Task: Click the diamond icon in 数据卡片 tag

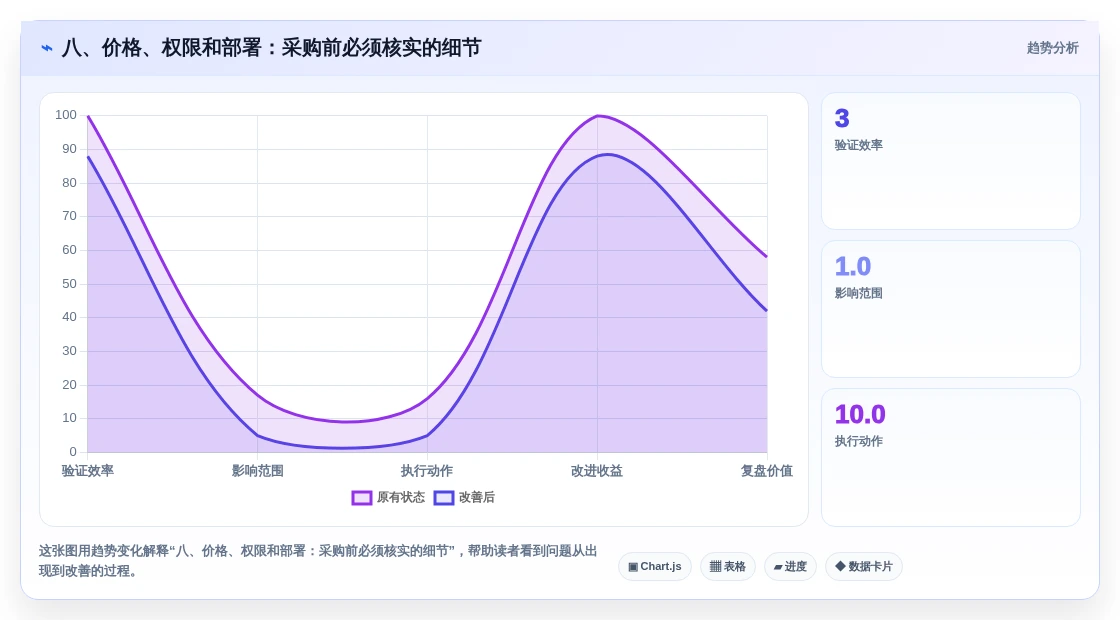Action: pos(840,566)
